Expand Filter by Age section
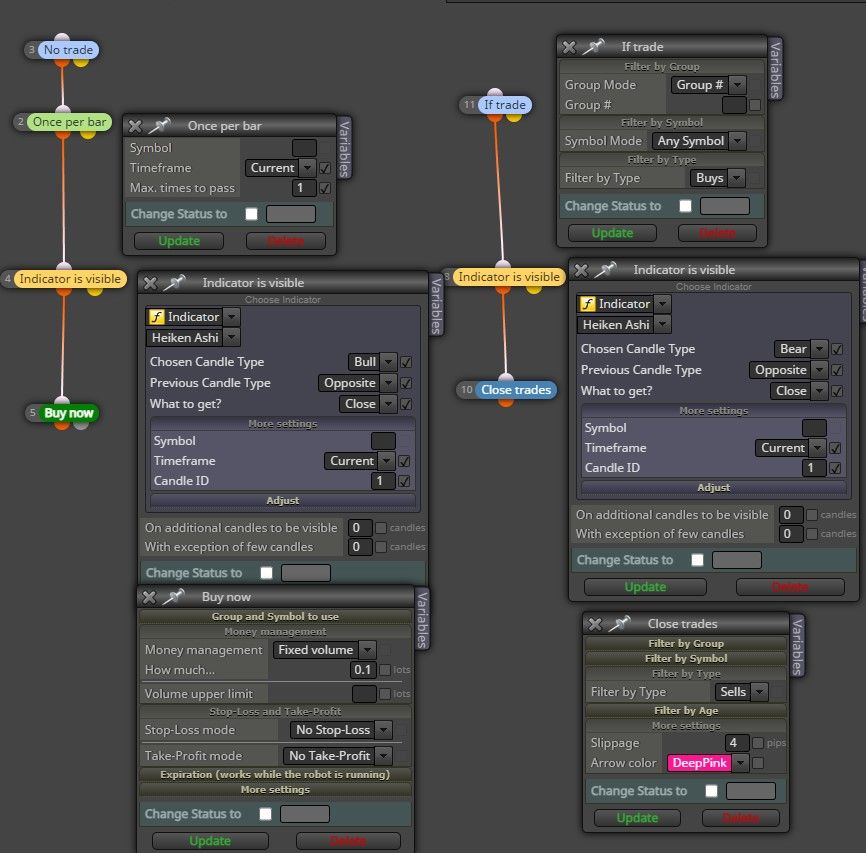The image size is (866, 853). 686,710
